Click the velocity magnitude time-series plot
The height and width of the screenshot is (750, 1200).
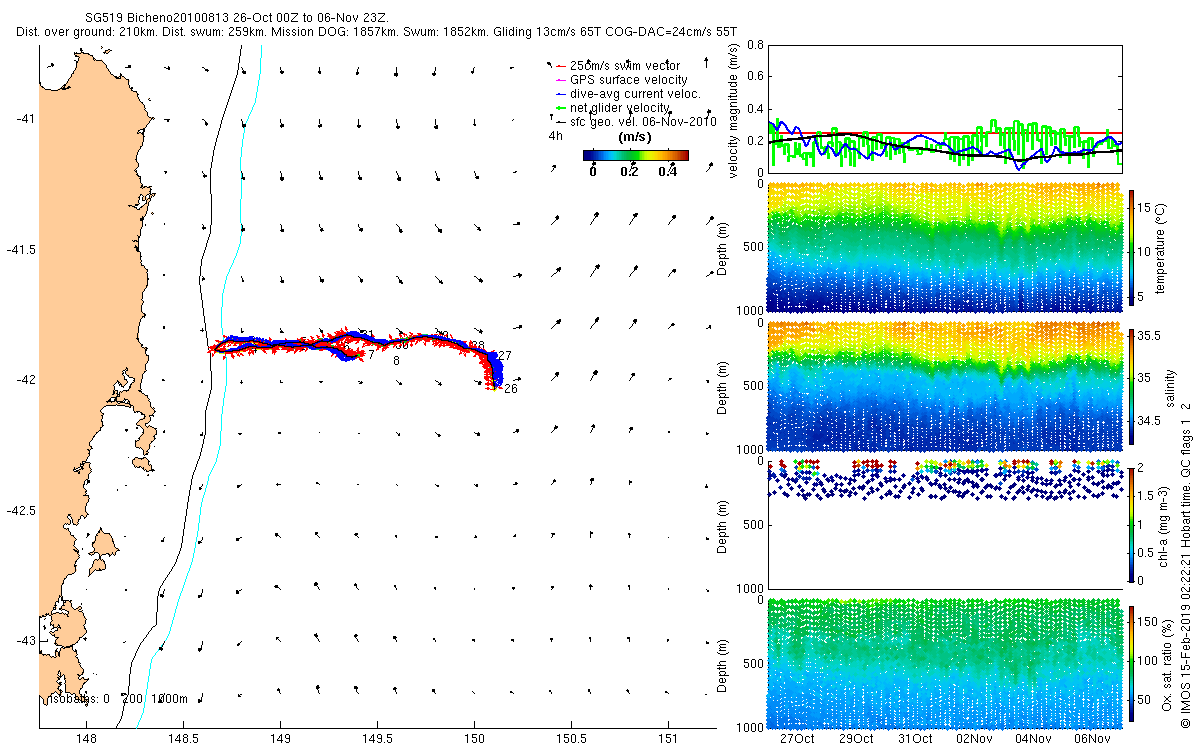point(945,109)
